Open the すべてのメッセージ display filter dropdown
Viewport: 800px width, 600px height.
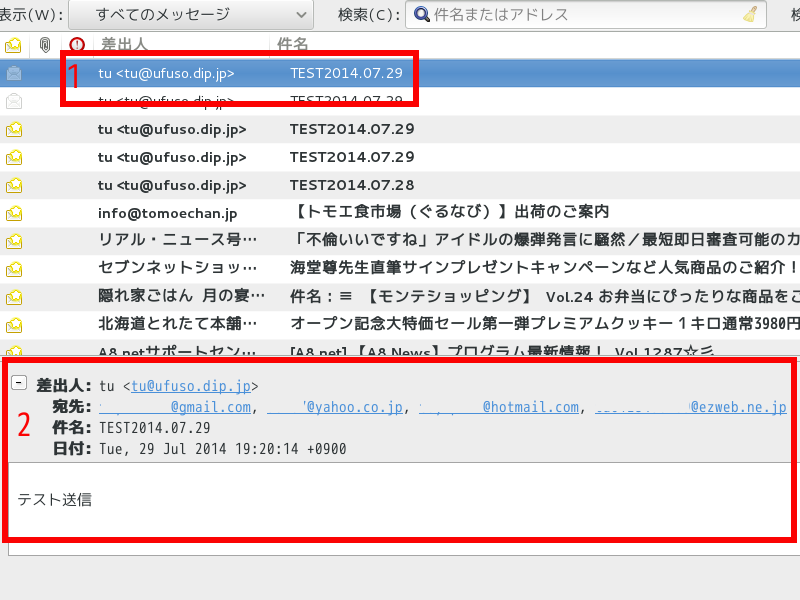coord(189,14)
